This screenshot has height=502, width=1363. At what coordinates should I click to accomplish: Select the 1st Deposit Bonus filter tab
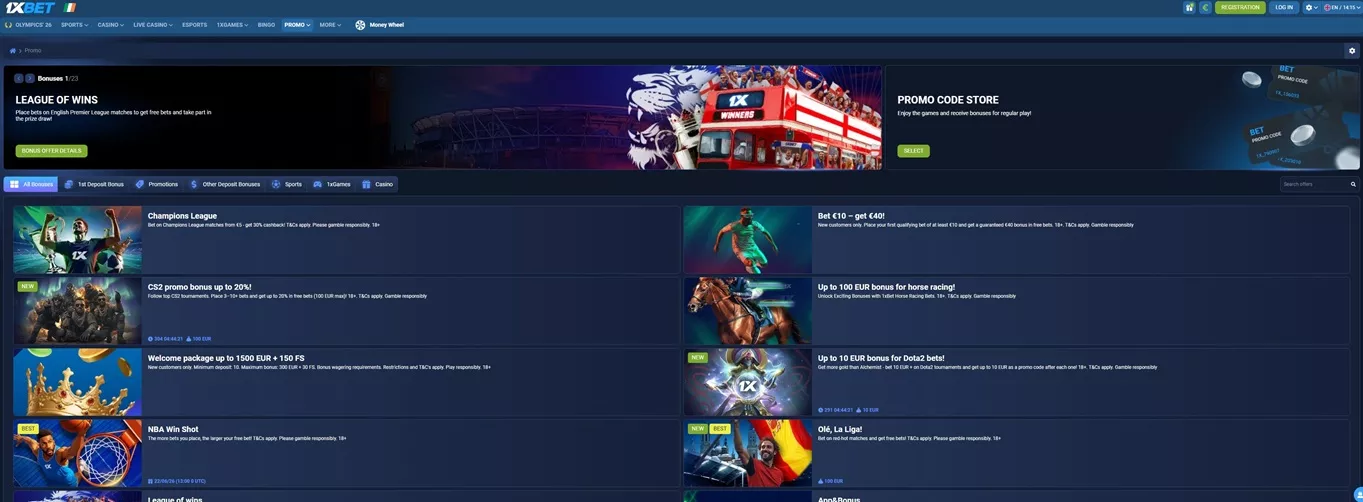[x=94, y=184]
